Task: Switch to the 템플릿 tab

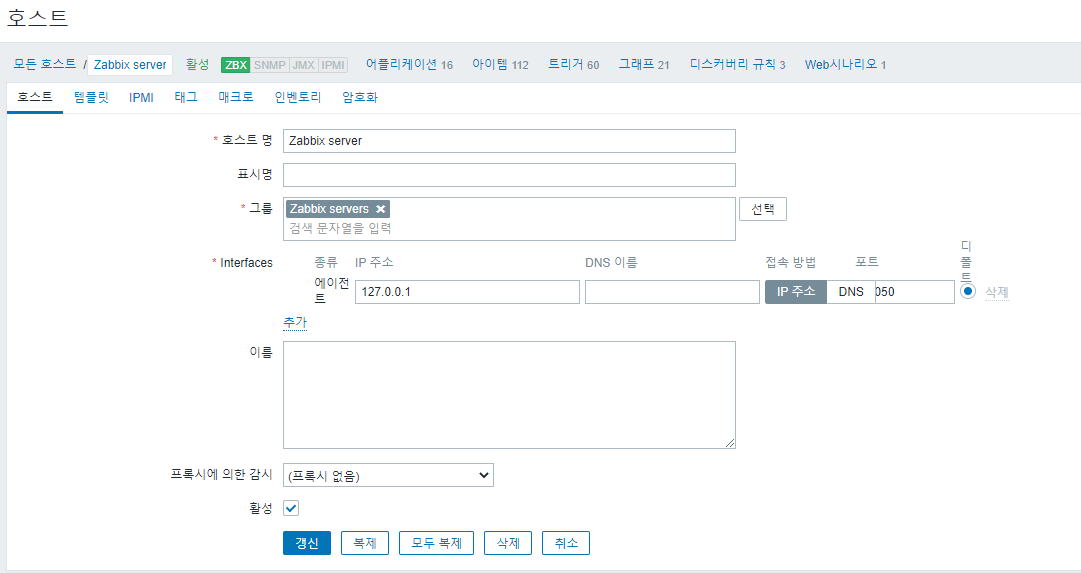Action: [x=91, y=97]
